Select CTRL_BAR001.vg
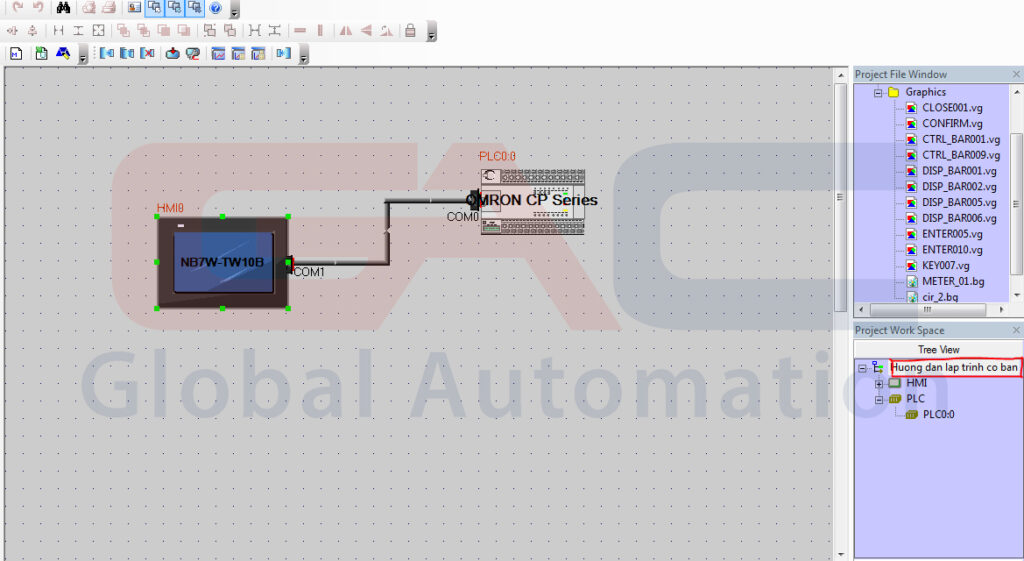This screenshot has height=561, width=1024. [961, 139]
